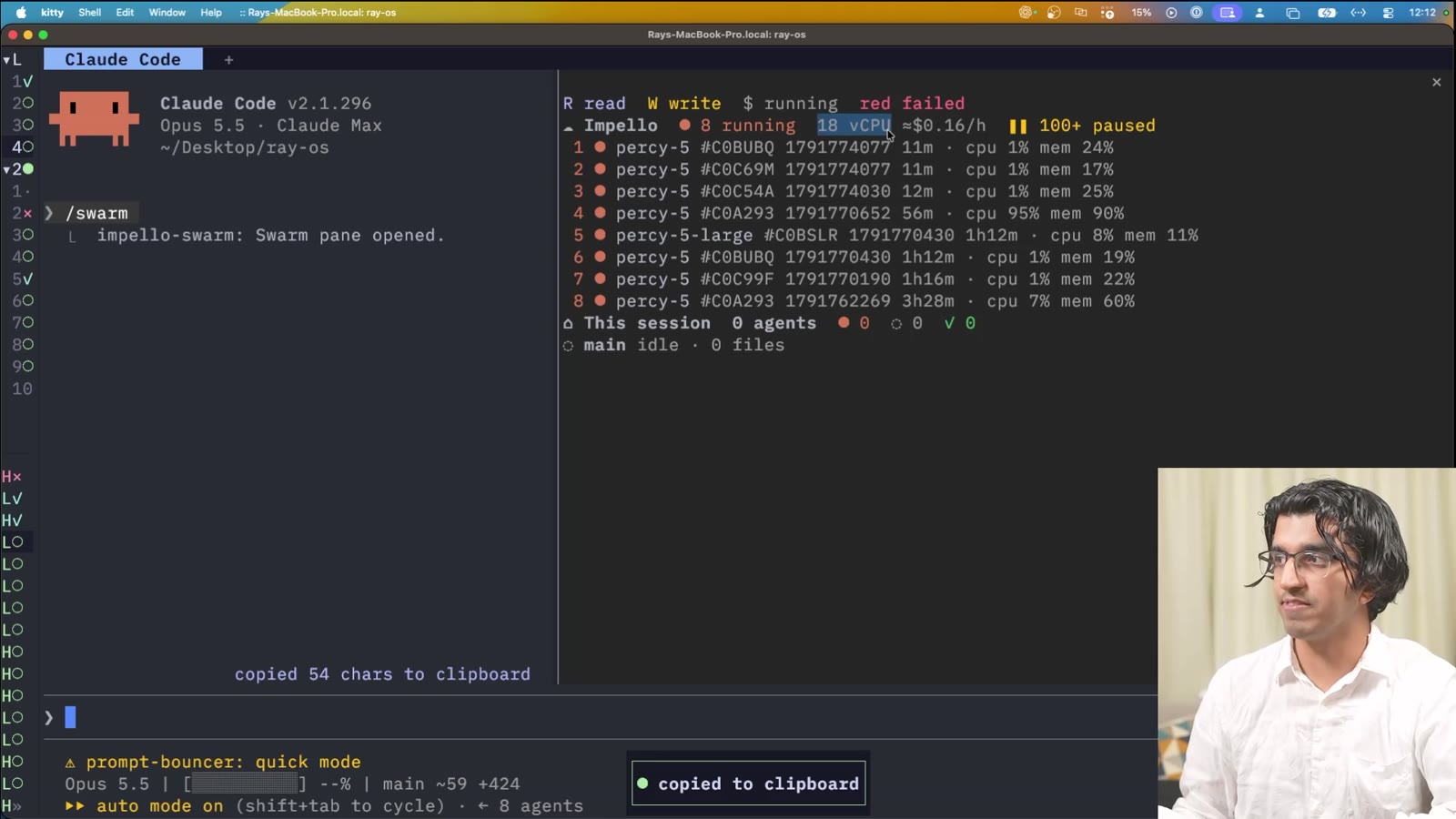Select the Claude Code tab

123,59
